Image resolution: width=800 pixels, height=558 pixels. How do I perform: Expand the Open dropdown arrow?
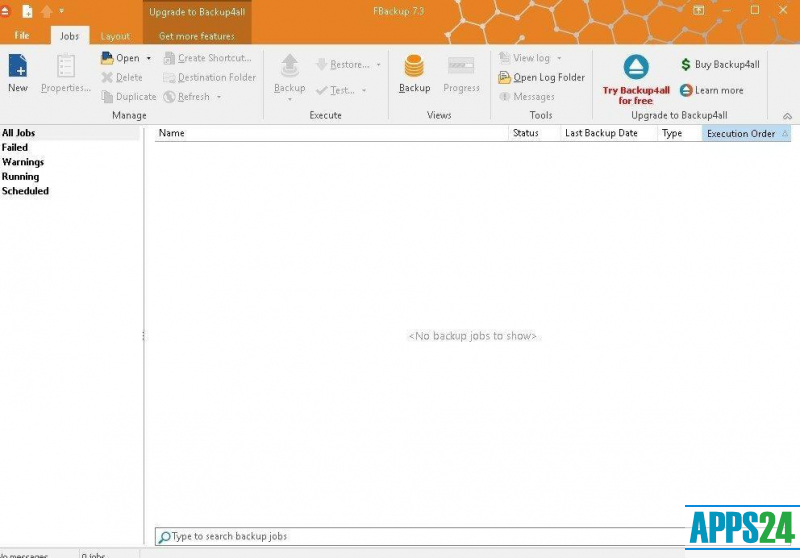tap(148, 58)
